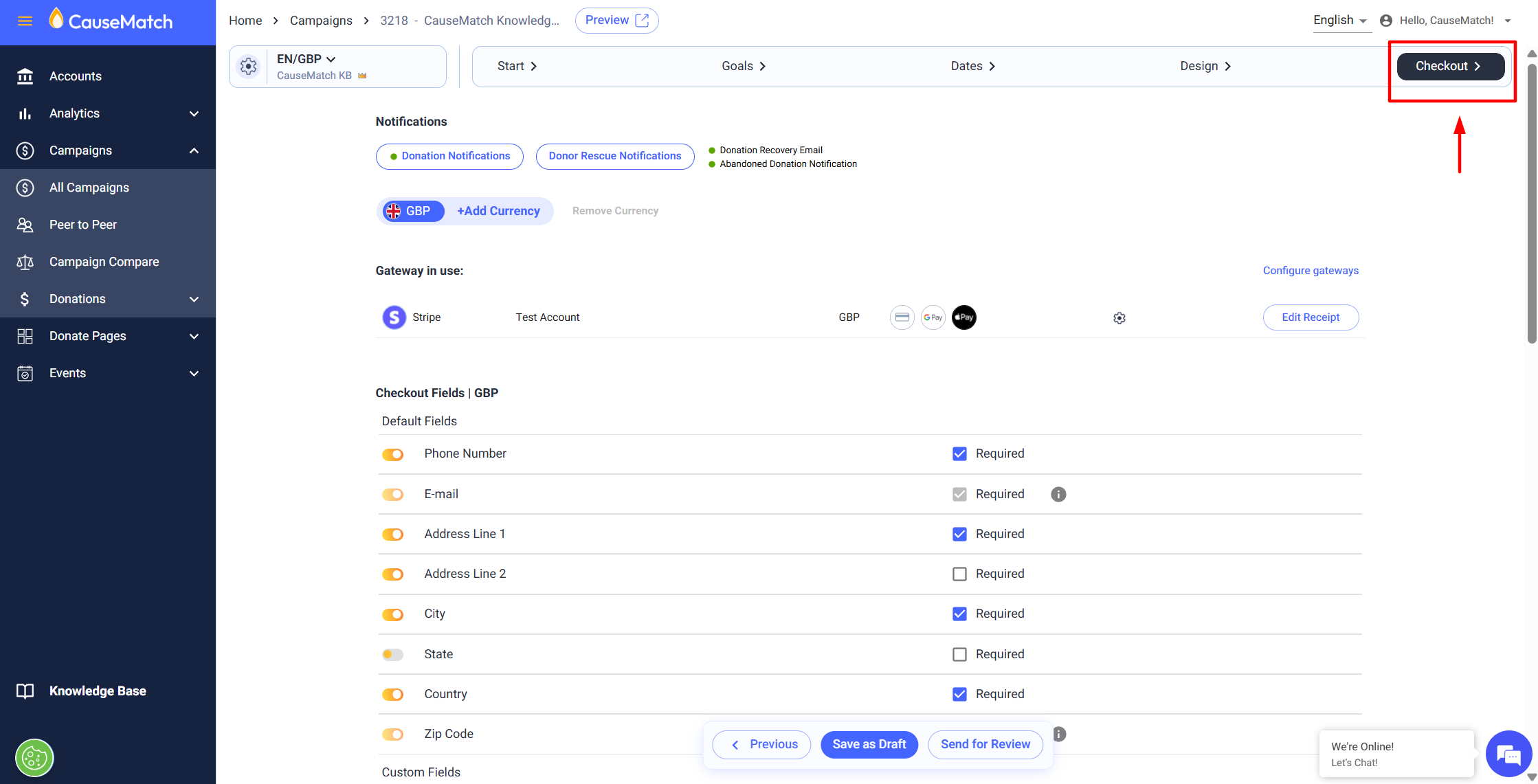Click the Google Pay icon
1538x784 pixels.
point(933,317)
